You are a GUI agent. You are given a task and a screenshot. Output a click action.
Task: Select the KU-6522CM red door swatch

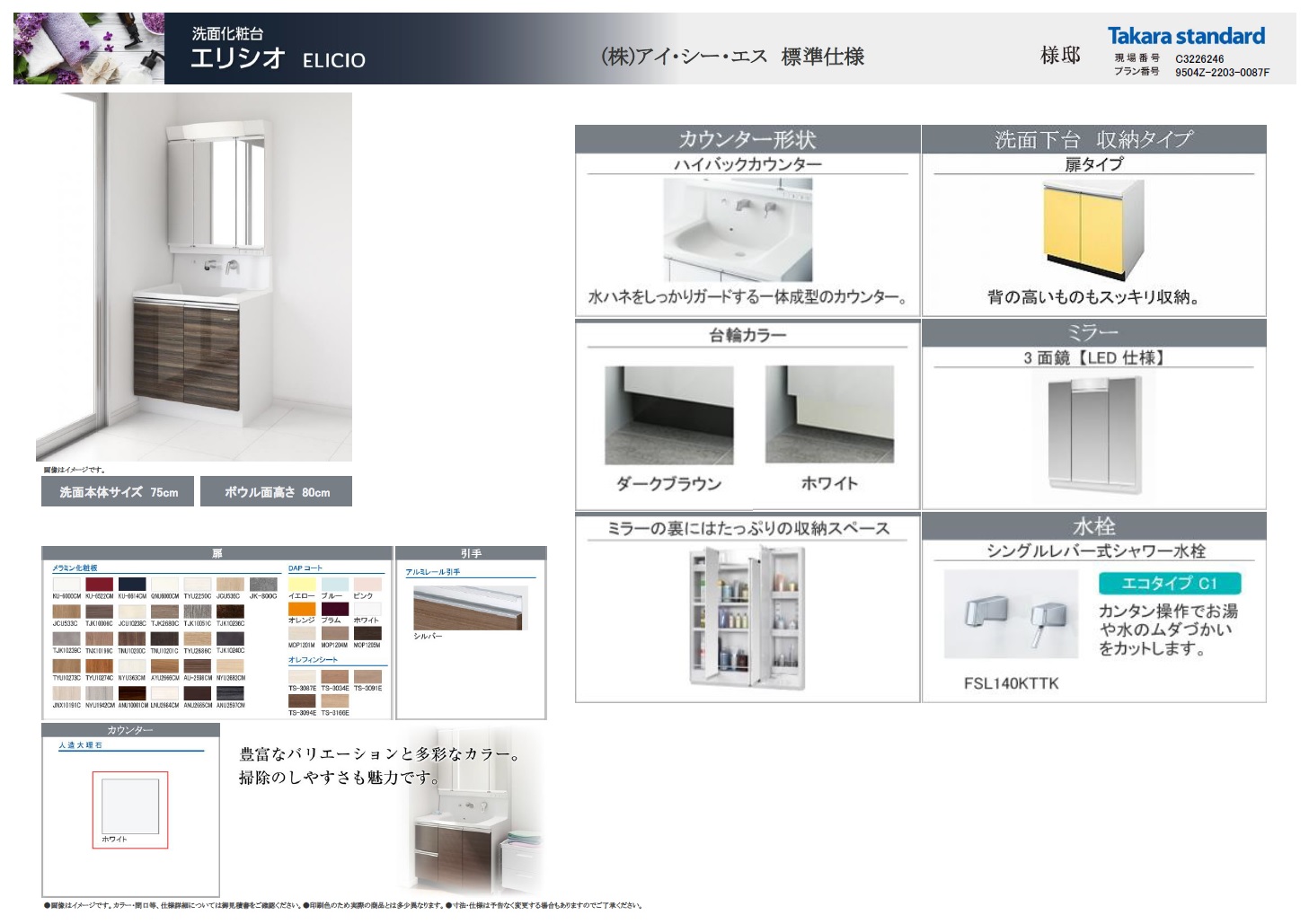coord(99,584)
